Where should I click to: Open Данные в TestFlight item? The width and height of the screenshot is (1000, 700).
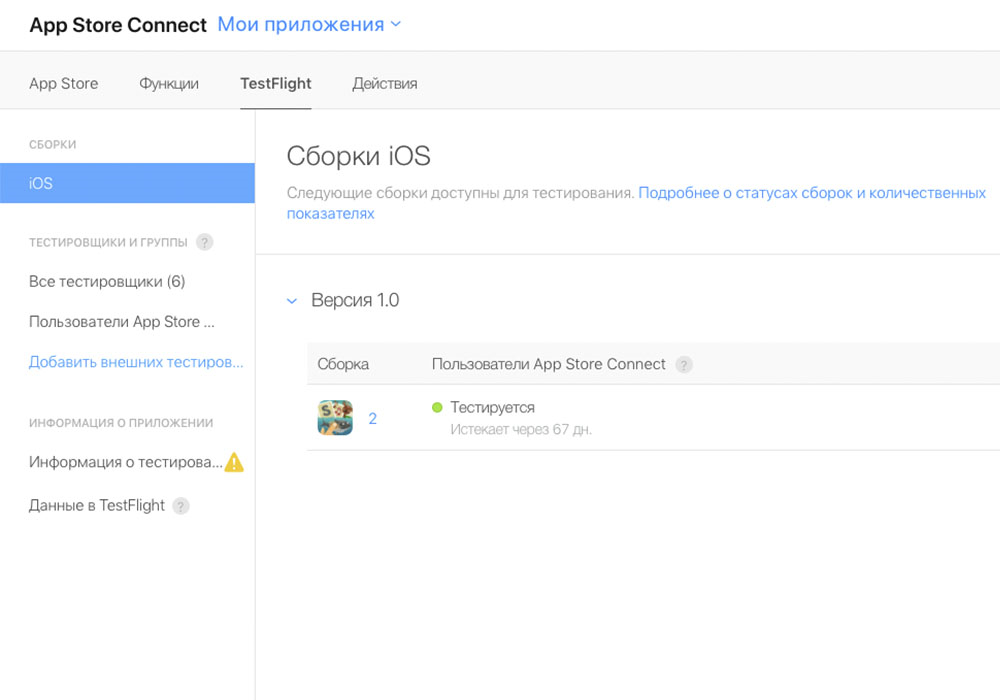(97, 506)
